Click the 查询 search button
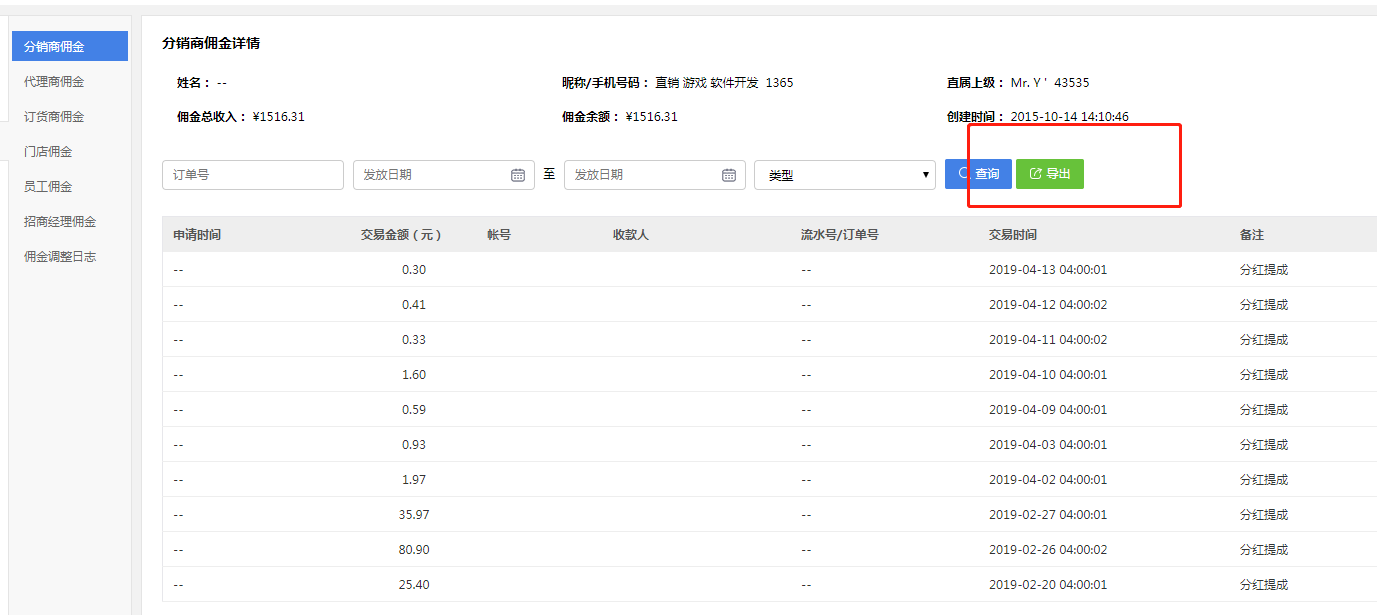Viewport: 1377px width, 615px height. pos(978,174)
